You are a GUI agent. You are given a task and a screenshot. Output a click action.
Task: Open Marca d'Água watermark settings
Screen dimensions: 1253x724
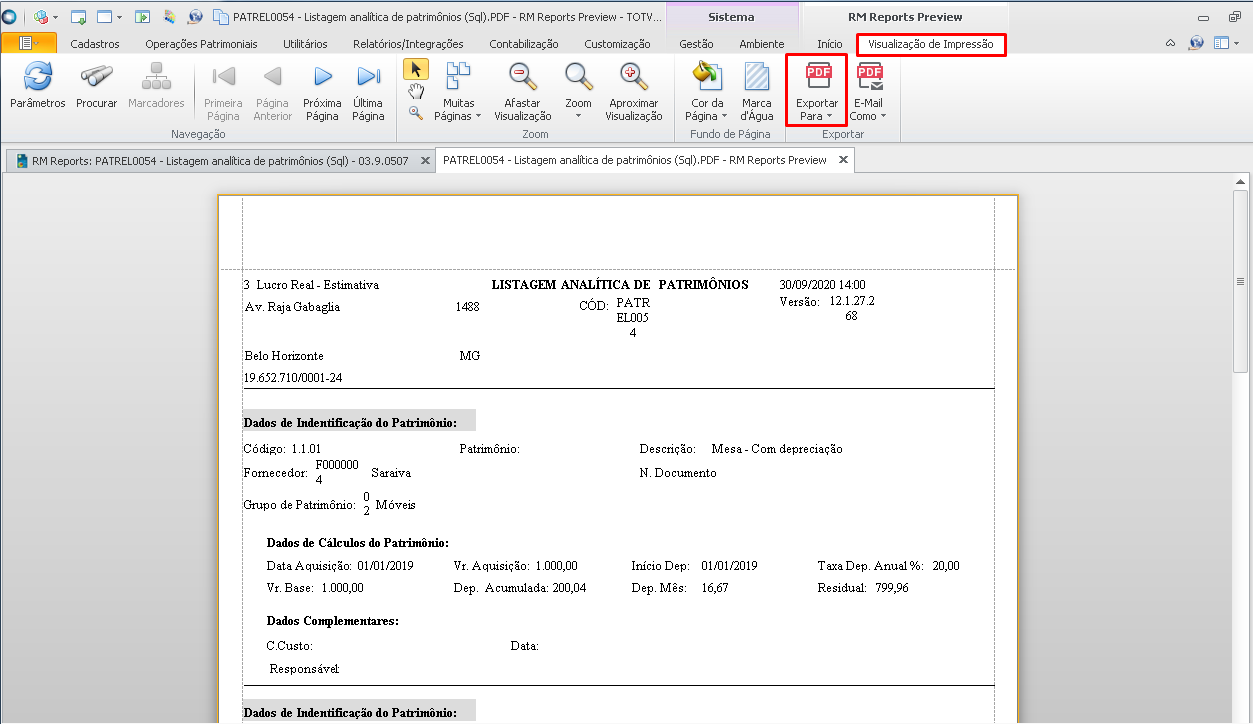pyautogui.click(x=756, y=92)
